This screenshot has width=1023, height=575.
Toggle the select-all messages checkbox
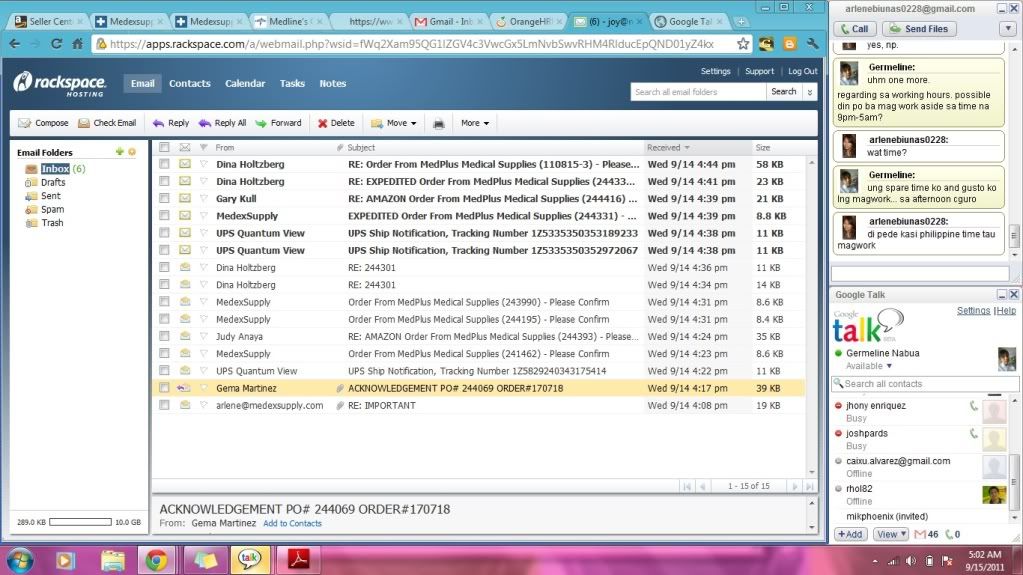pos(164,148)
